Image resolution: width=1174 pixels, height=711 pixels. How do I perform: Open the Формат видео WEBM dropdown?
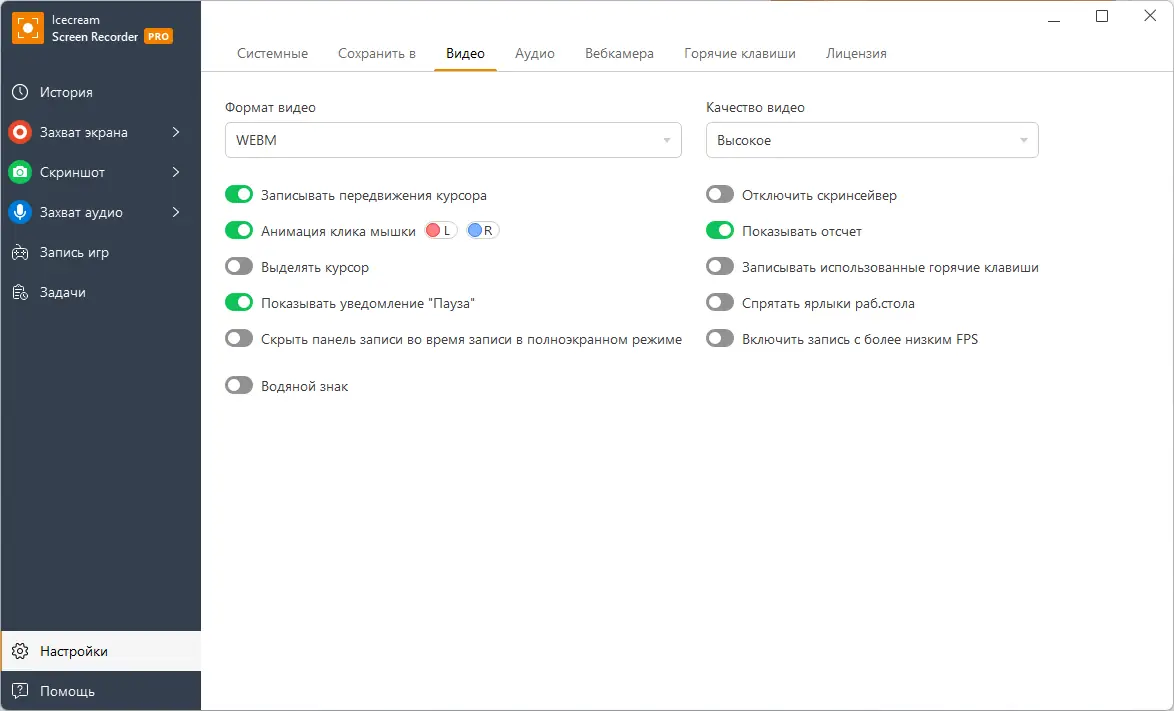coord(453,140)
